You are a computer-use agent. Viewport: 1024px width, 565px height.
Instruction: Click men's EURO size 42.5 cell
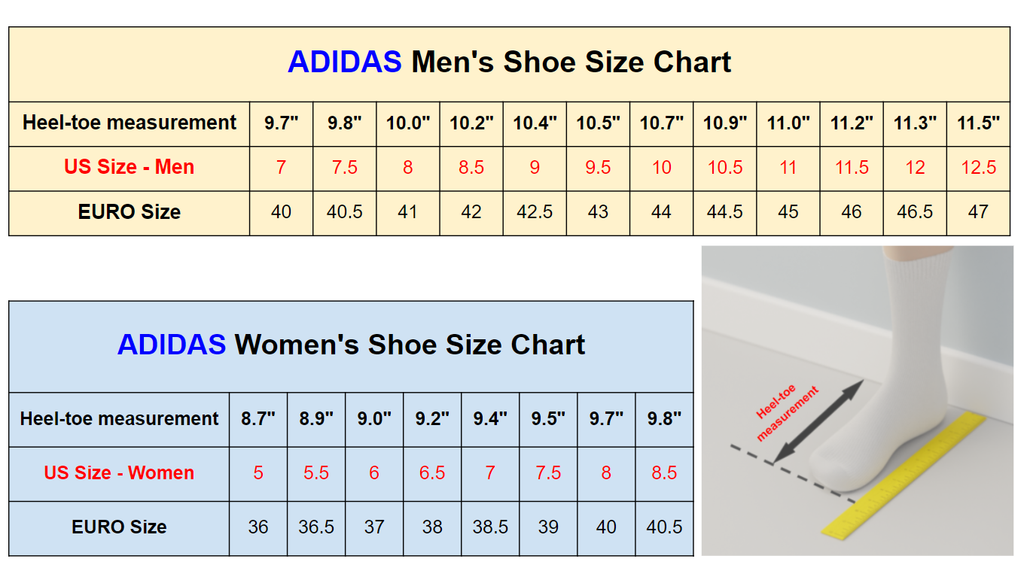[534, 212]
